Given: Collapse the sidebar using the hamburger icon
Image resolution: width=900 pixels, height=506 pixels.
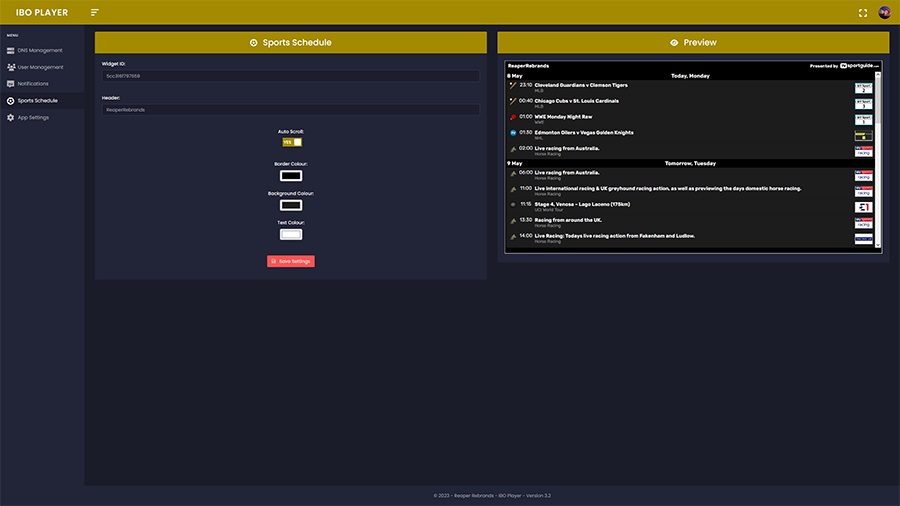Looking at the screenshot, I should (x=95, y=12).
